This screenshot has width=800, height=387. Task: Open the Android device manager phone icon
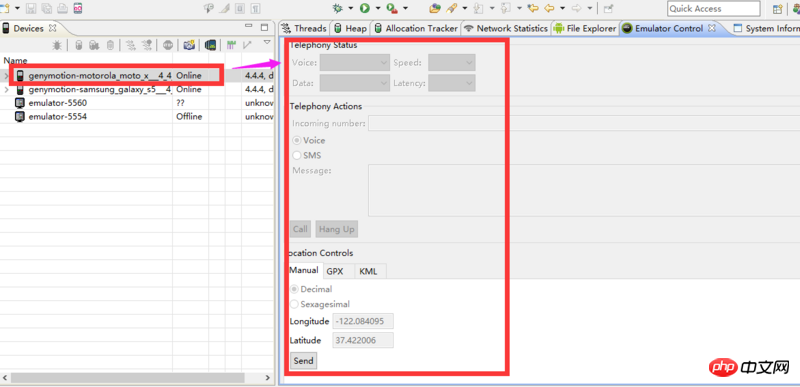coord(78,8)
